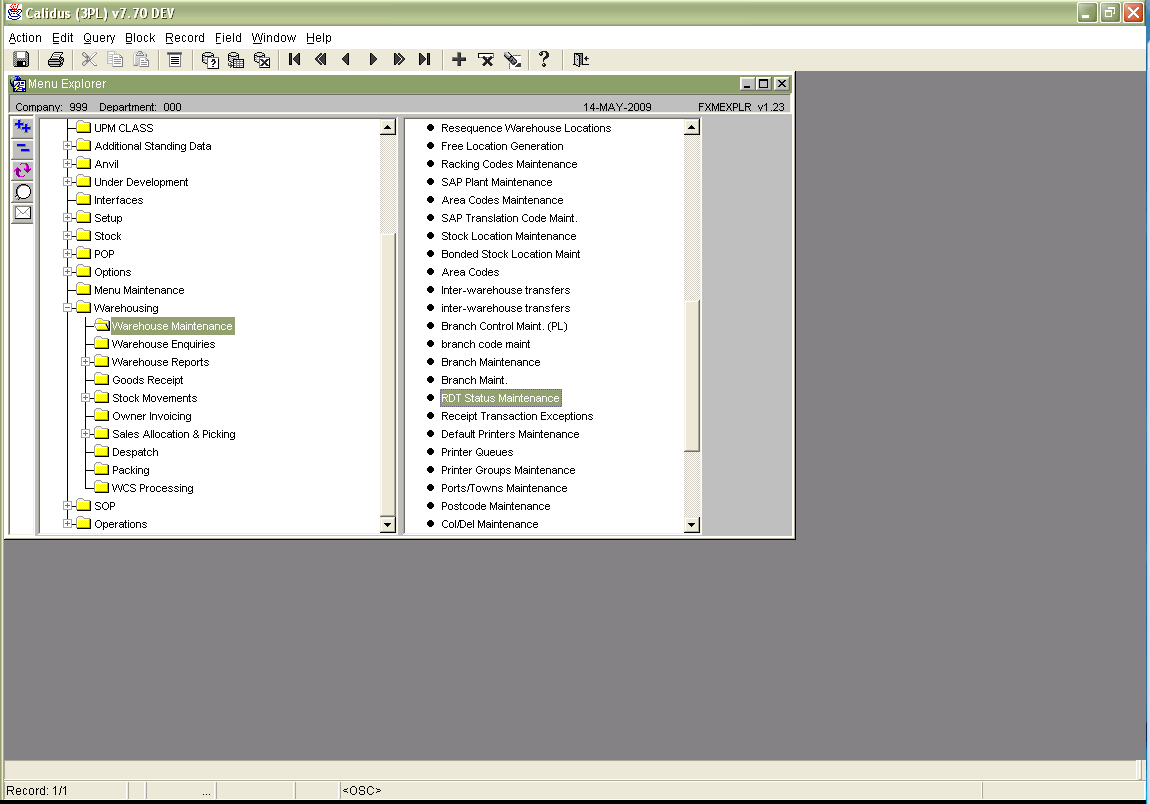Go to next block icon

tap(398, 59)
